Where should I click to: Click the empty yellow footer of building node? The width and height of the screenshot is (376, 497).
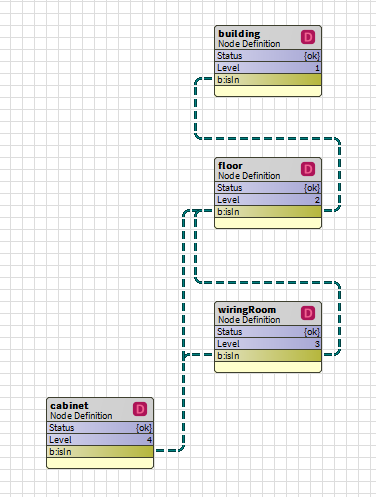[268, 91]
